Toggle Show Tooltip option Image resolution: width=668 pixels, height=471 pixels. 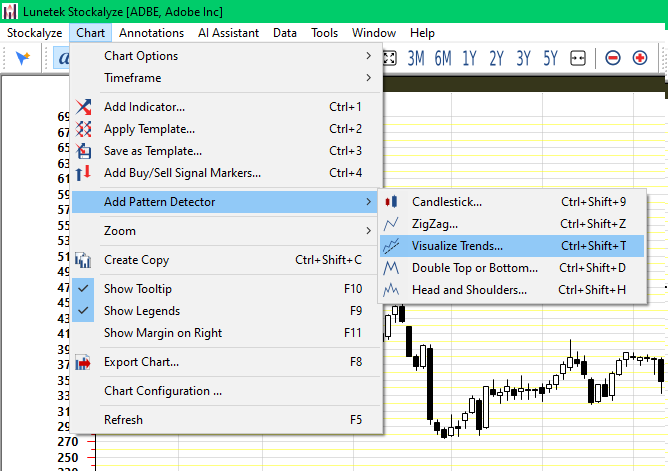coord(227,289)
